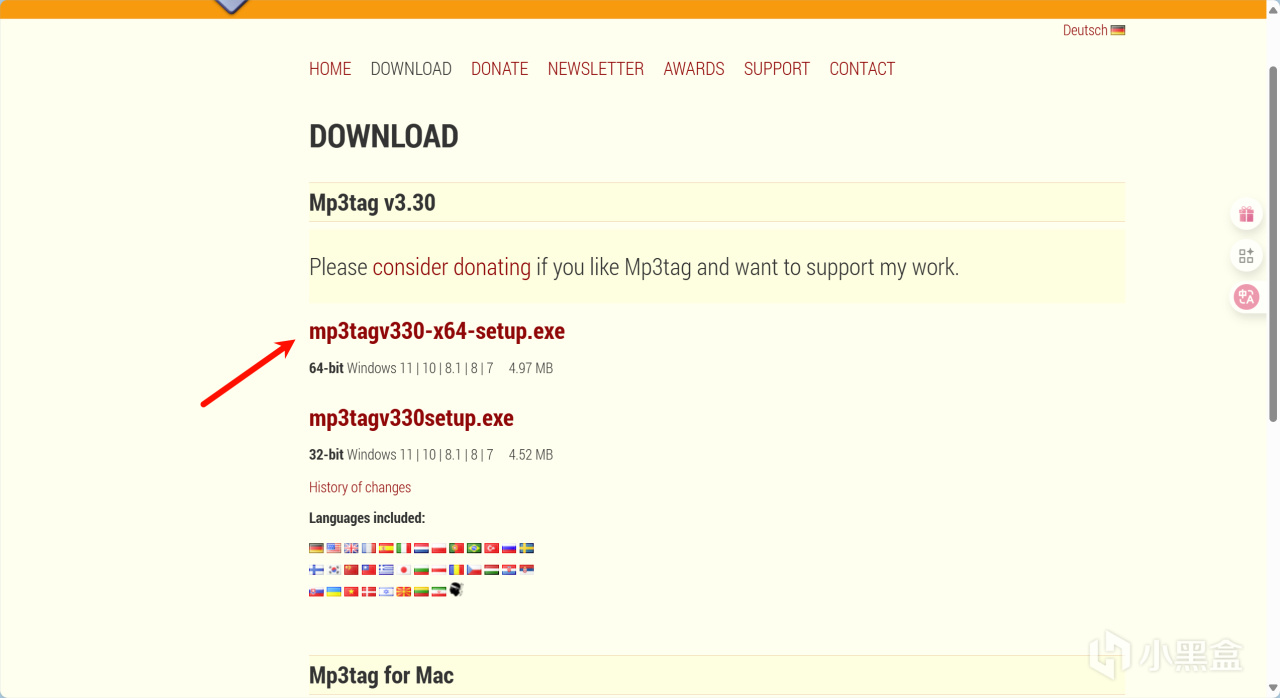Open the HOME navigation item
Screen dimensions: 1280x698
point(330,69)
